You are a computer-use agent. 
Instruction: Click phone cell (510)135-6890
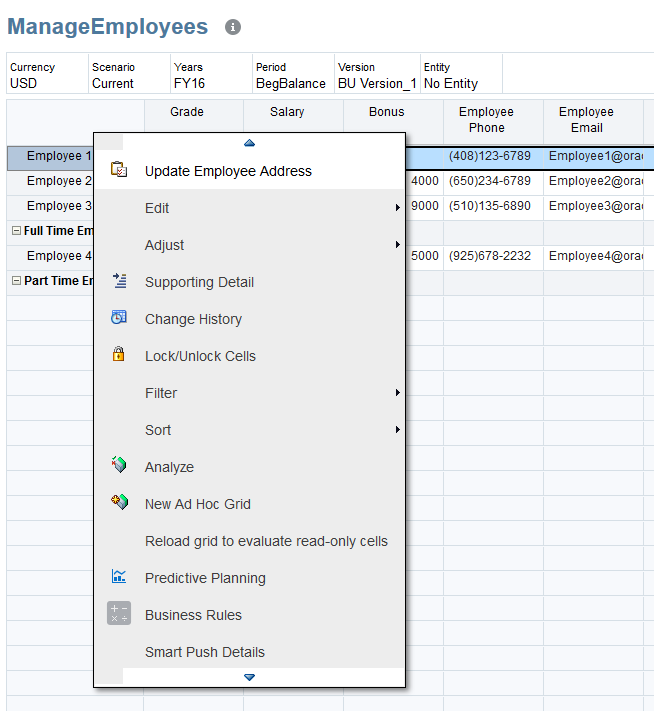point(493,208)
